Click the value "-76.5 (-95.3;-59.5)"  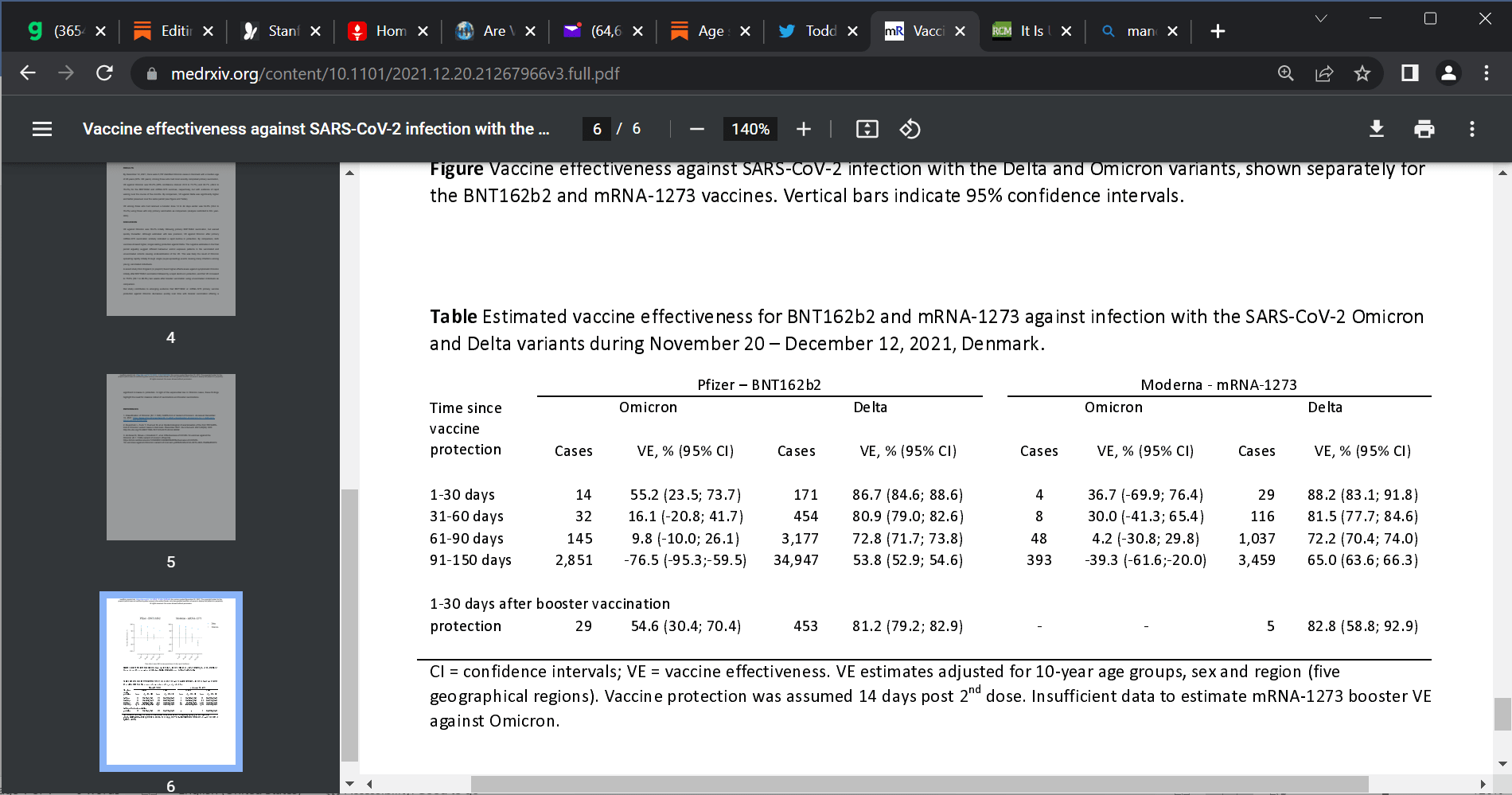[685, 560]
